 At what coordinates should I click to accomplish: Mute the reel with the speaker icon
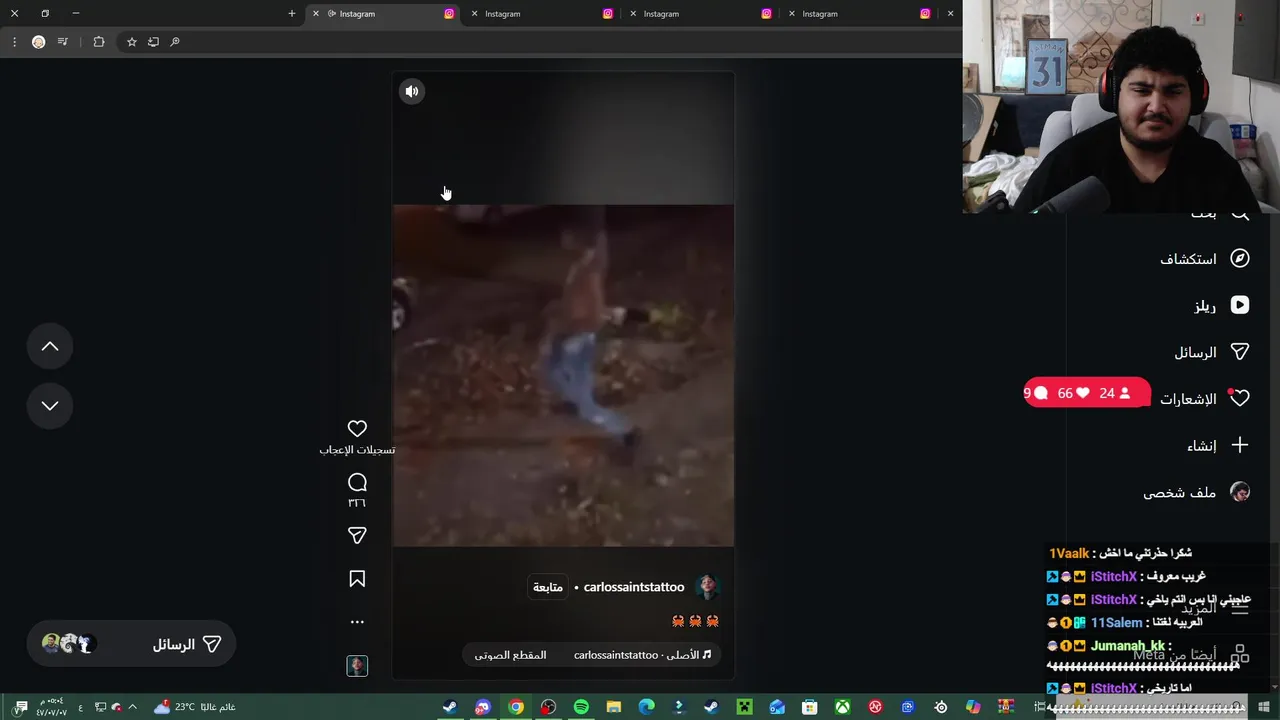[412, 91]
